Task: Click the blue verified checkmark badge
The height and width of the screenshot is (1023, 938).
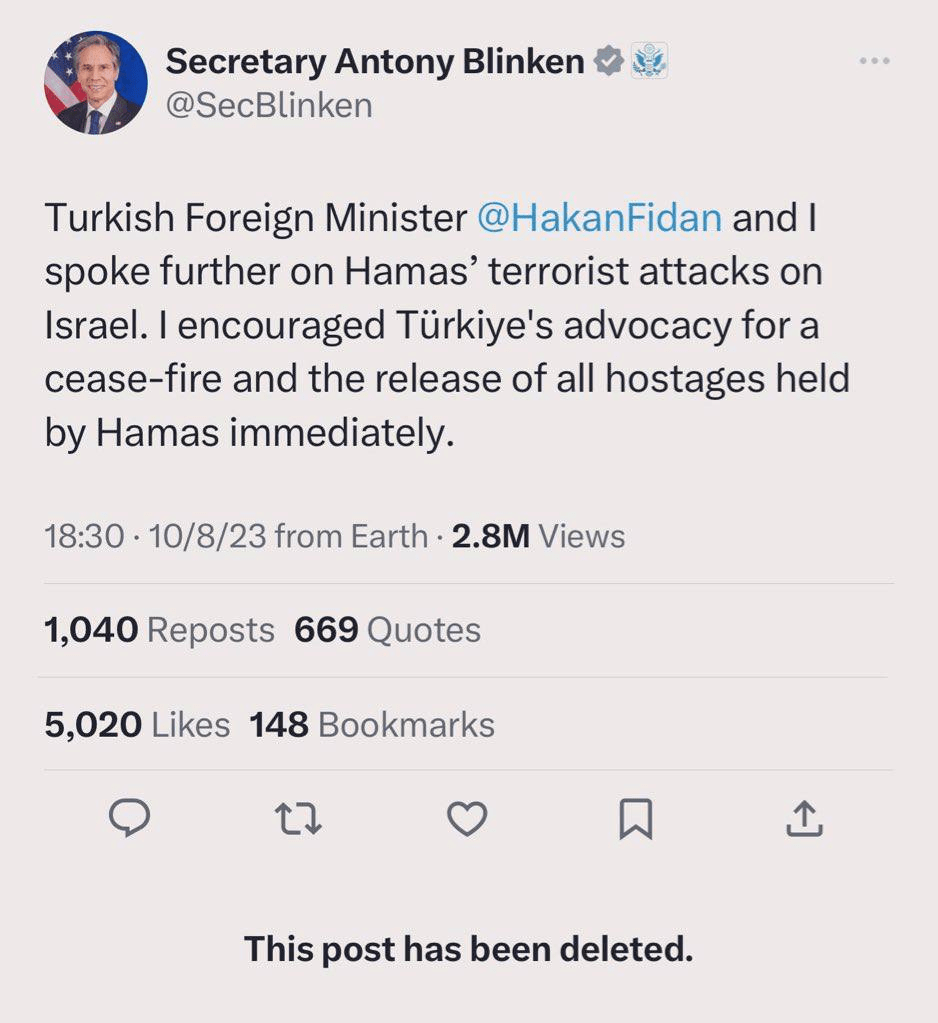Action: pyautogui.click(x=608, y=62)
